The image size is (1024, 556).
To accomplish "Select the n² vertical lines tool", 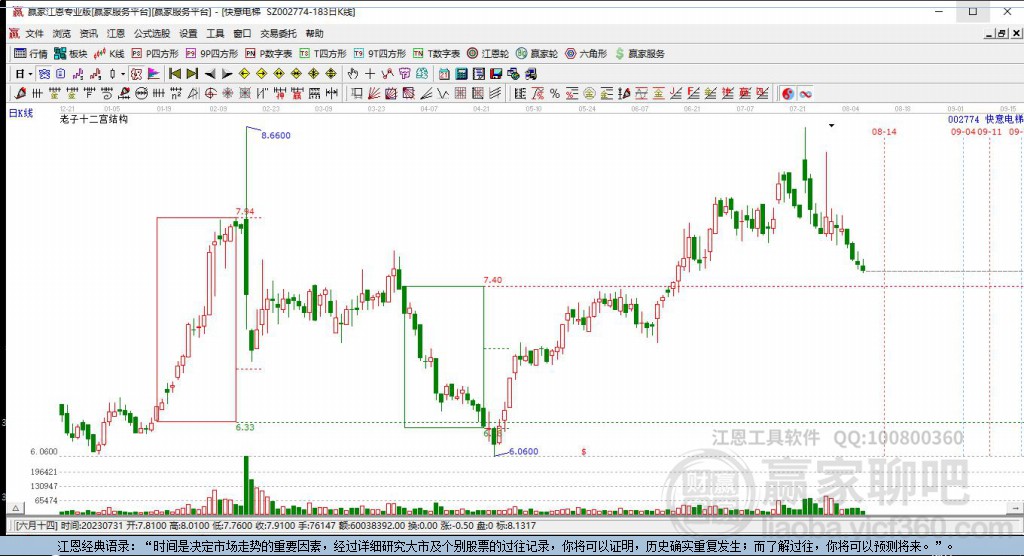I will point(176,93).
